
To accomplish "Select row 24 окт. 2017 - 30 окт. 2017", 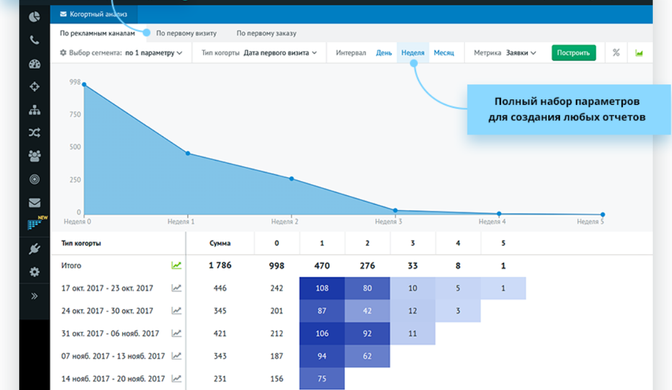I will click(107, 311).
